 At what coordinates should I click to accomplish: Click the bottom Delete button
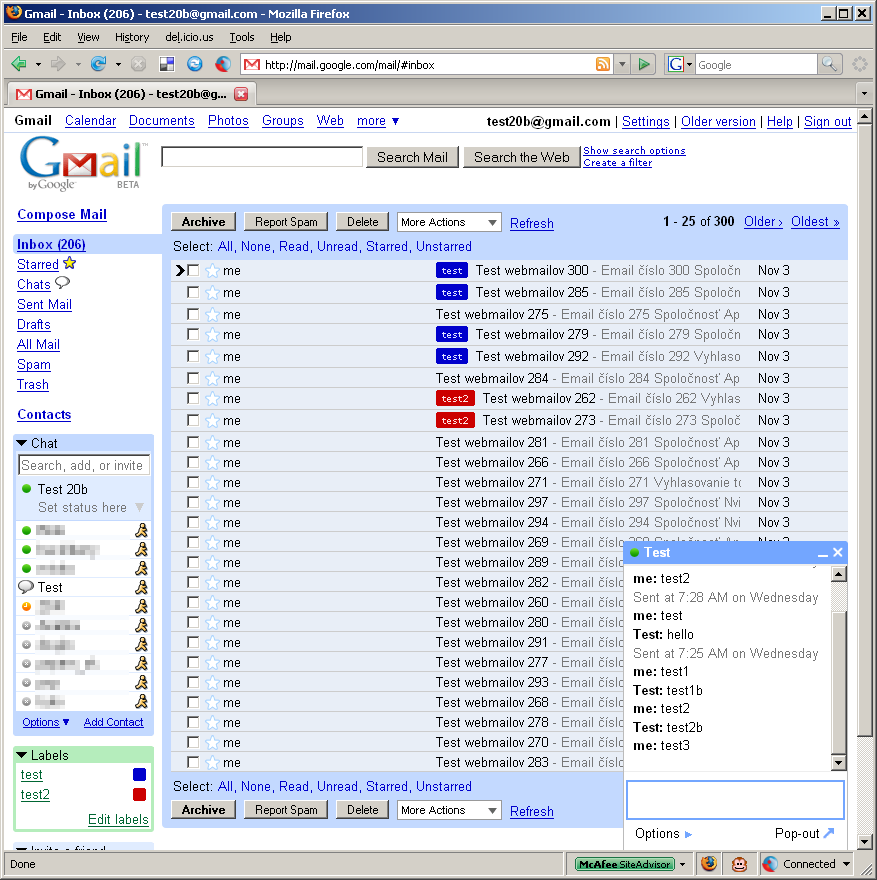pyautogui.click(x=362, y=810)
